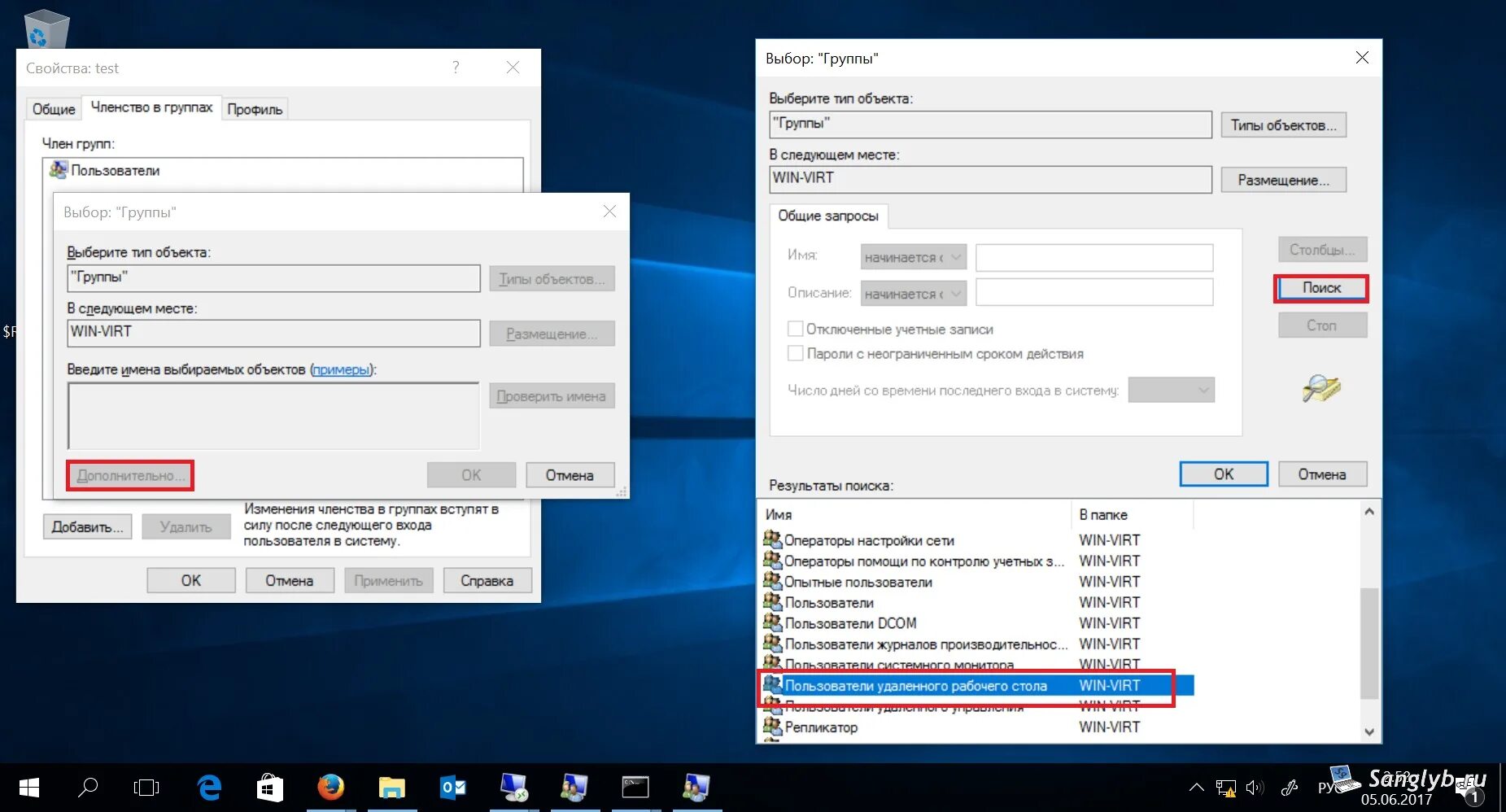The image size is (1506, 812).
Task: Click the search magnifier icon in advanced dialog
Action: point(1321,388)
